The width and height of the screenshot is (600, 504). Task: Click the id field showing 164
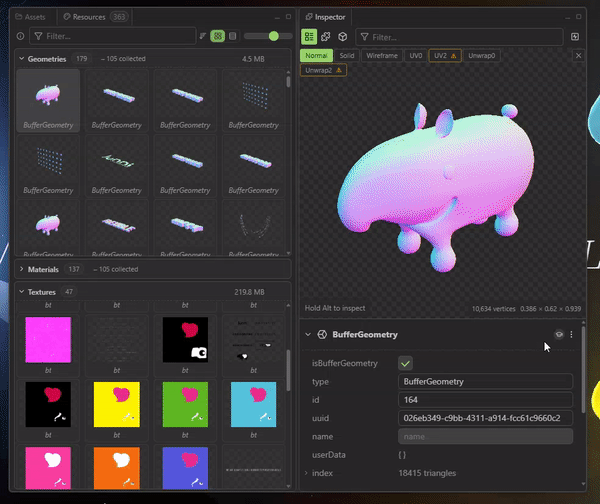coord(485,400)
